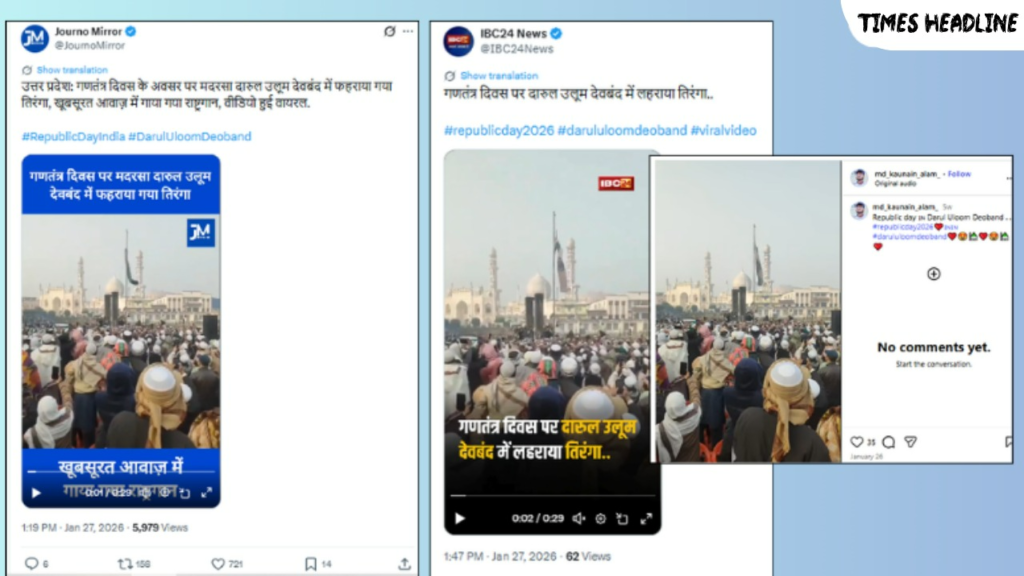Screen dimensions: 1024x576
Task: Open more options on Journo Mirror tweet
Action: [408, 31]
